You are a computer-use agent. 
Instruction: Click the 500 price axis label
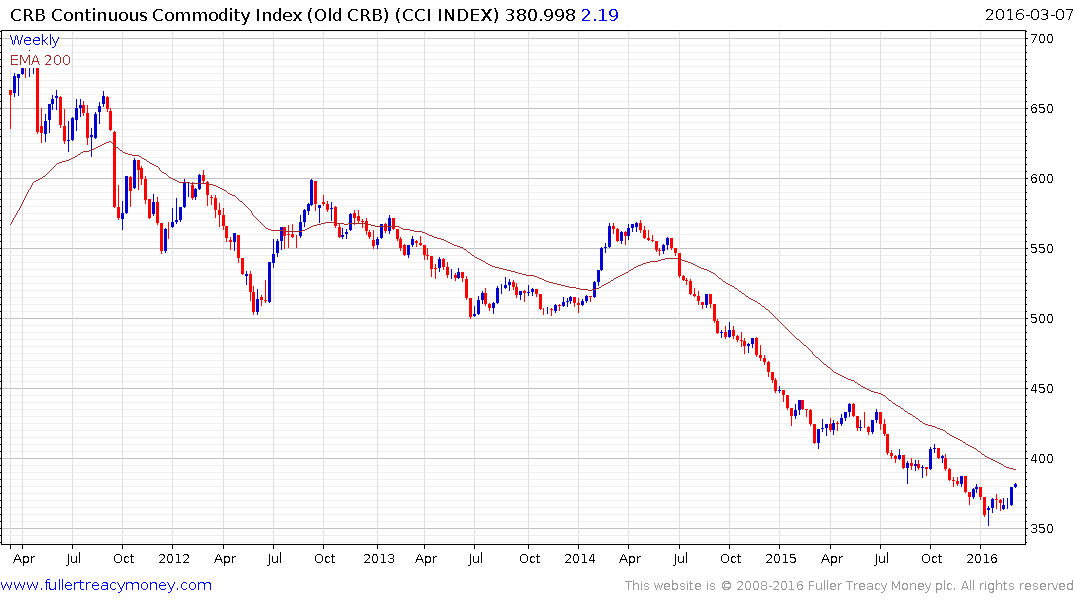point(1042,319)
